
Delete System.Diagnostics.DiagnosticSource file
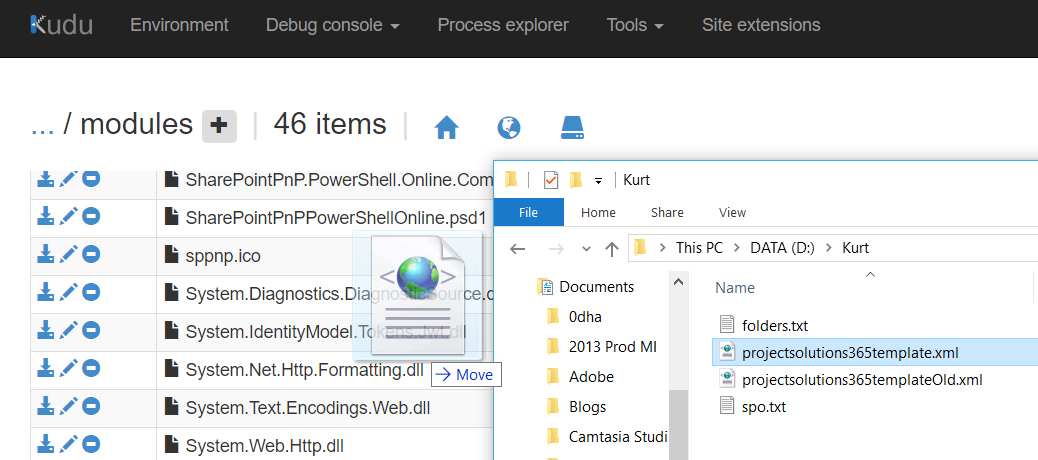(x=91, y=291)
